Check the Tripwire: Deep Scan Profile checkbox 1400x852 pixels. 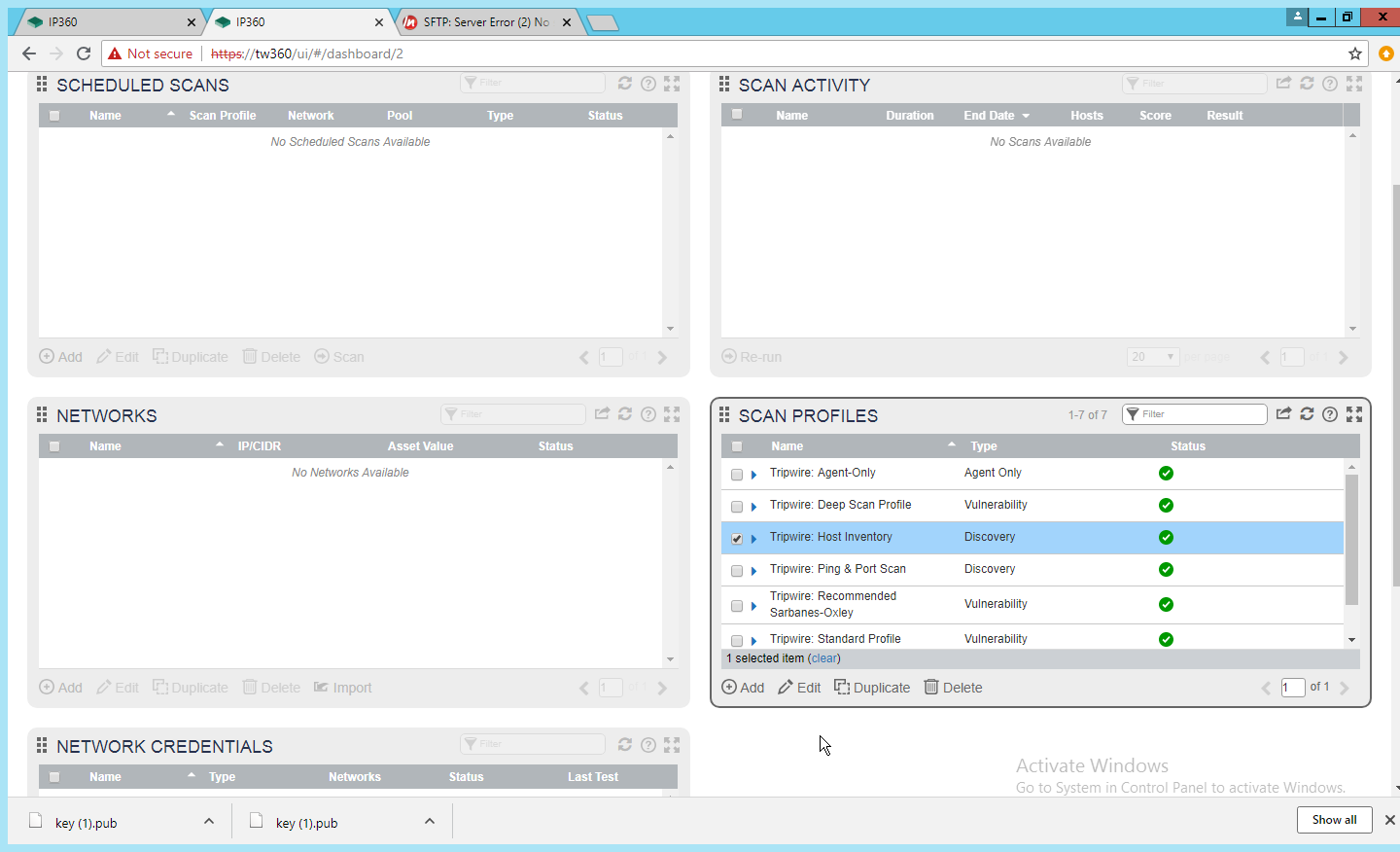click(x=737, y=507)
